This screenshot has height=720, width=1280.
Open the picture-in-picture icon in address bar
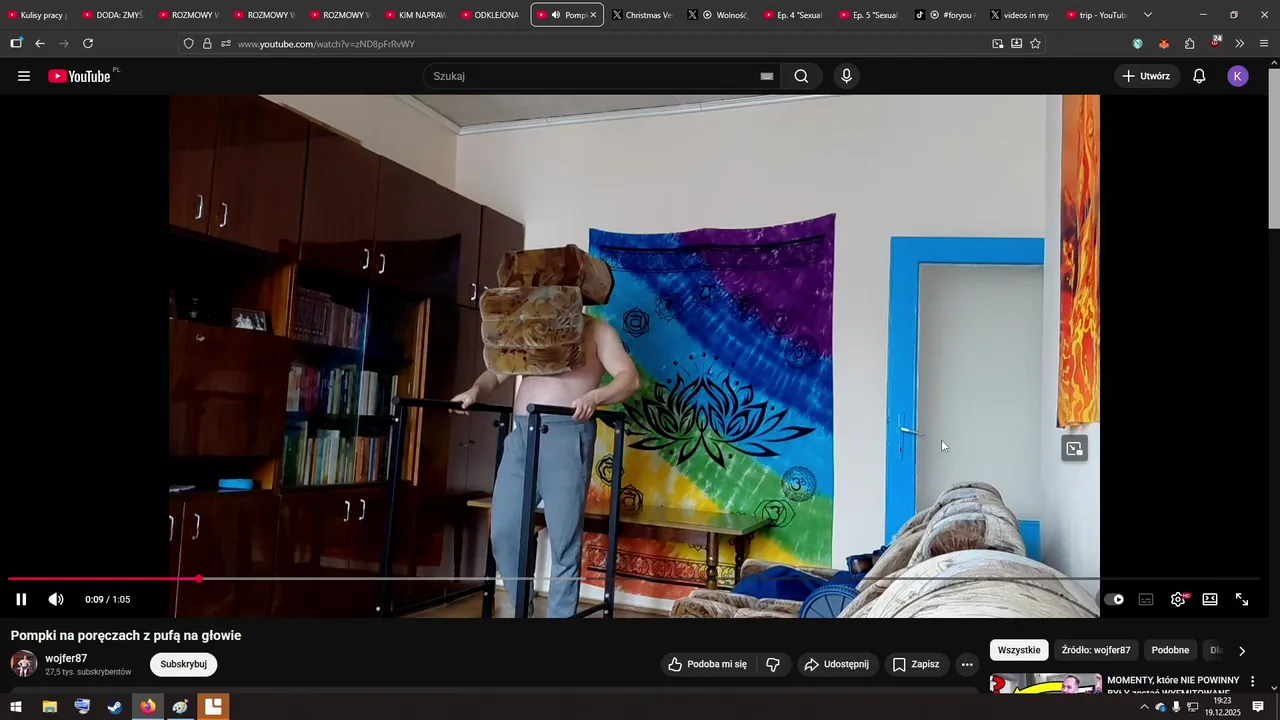[x=998, y=44]
